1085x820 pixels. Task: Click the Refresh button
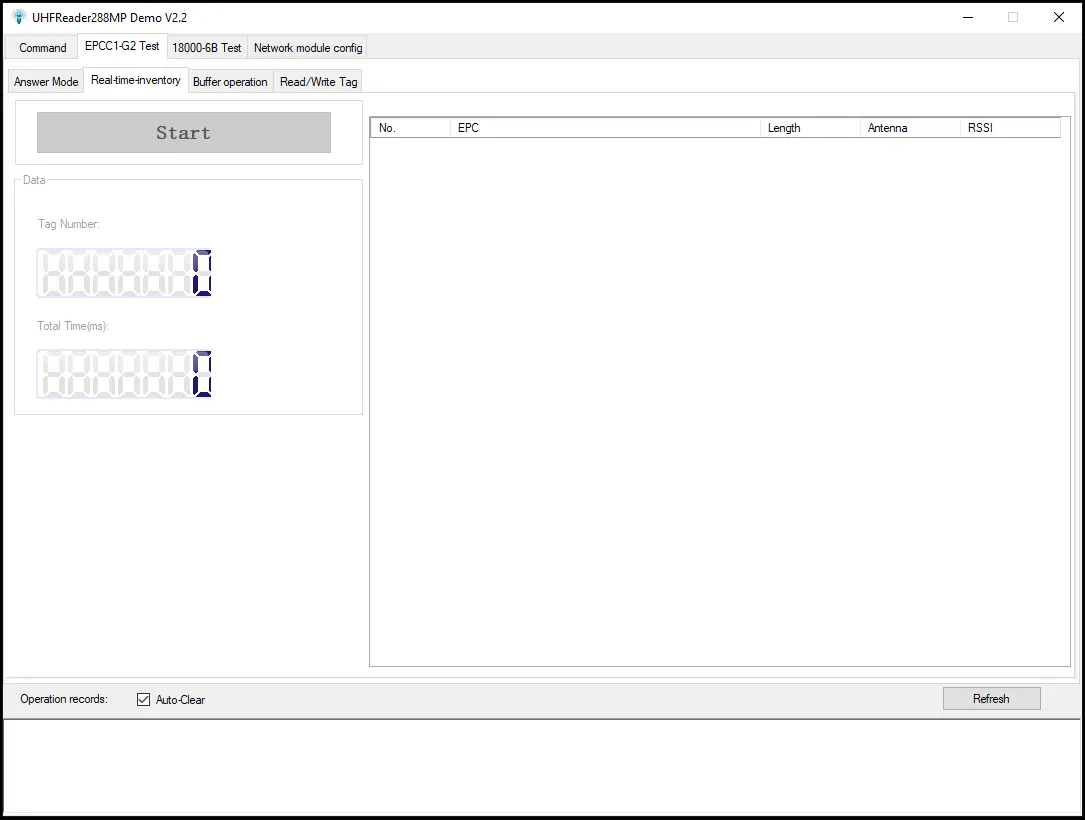991,698
